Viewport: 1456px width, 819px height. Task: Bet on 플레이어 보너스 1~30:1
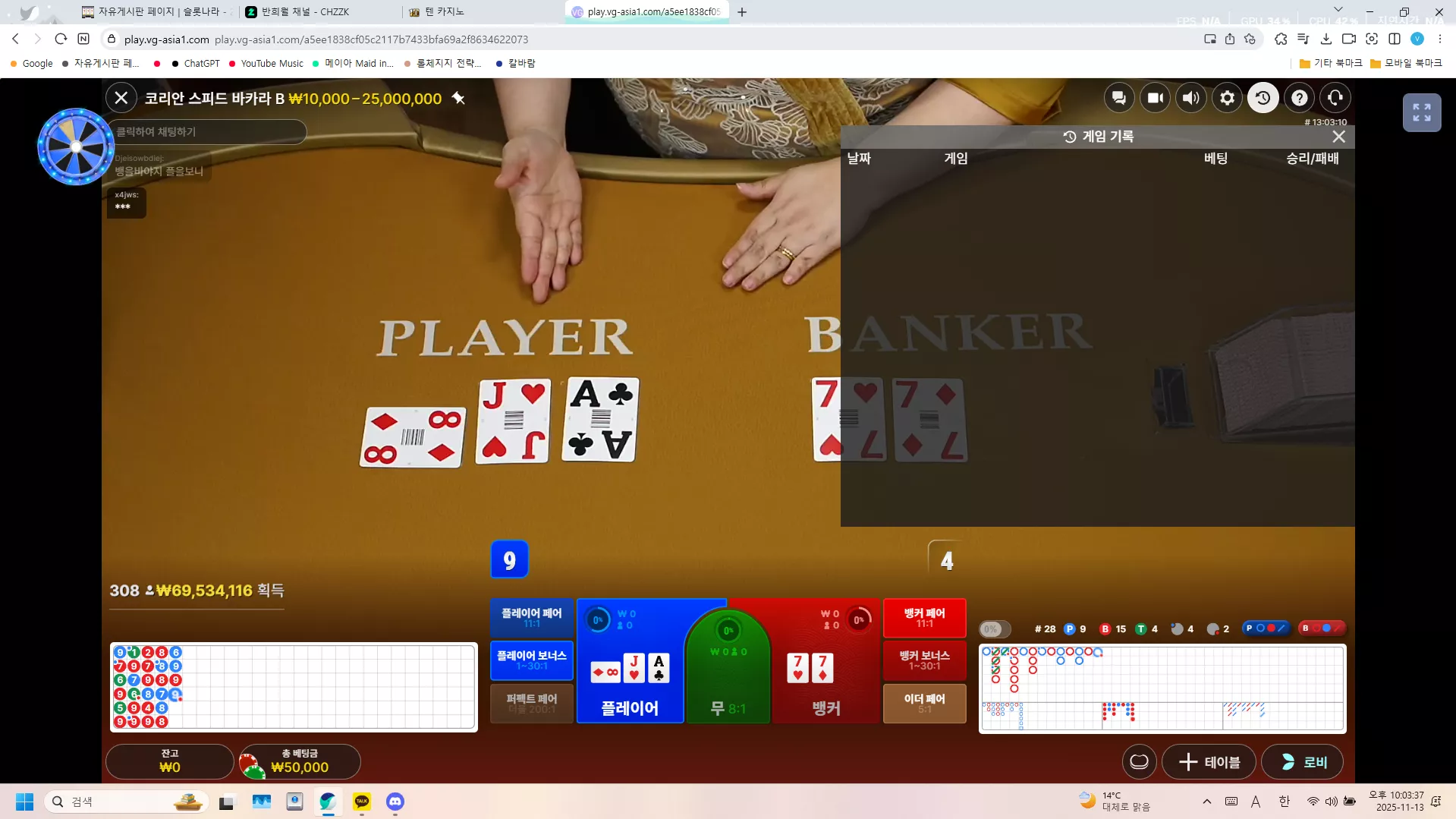[532, 660]
